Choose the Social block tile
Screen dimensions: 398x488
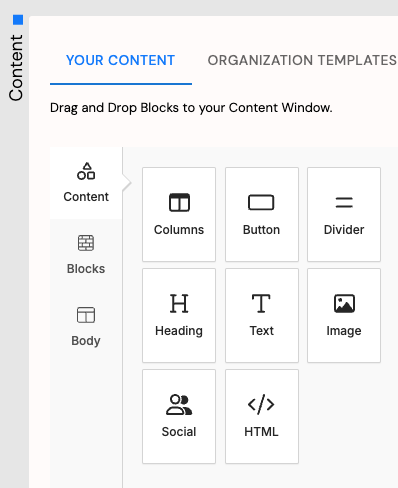[179, 416]
